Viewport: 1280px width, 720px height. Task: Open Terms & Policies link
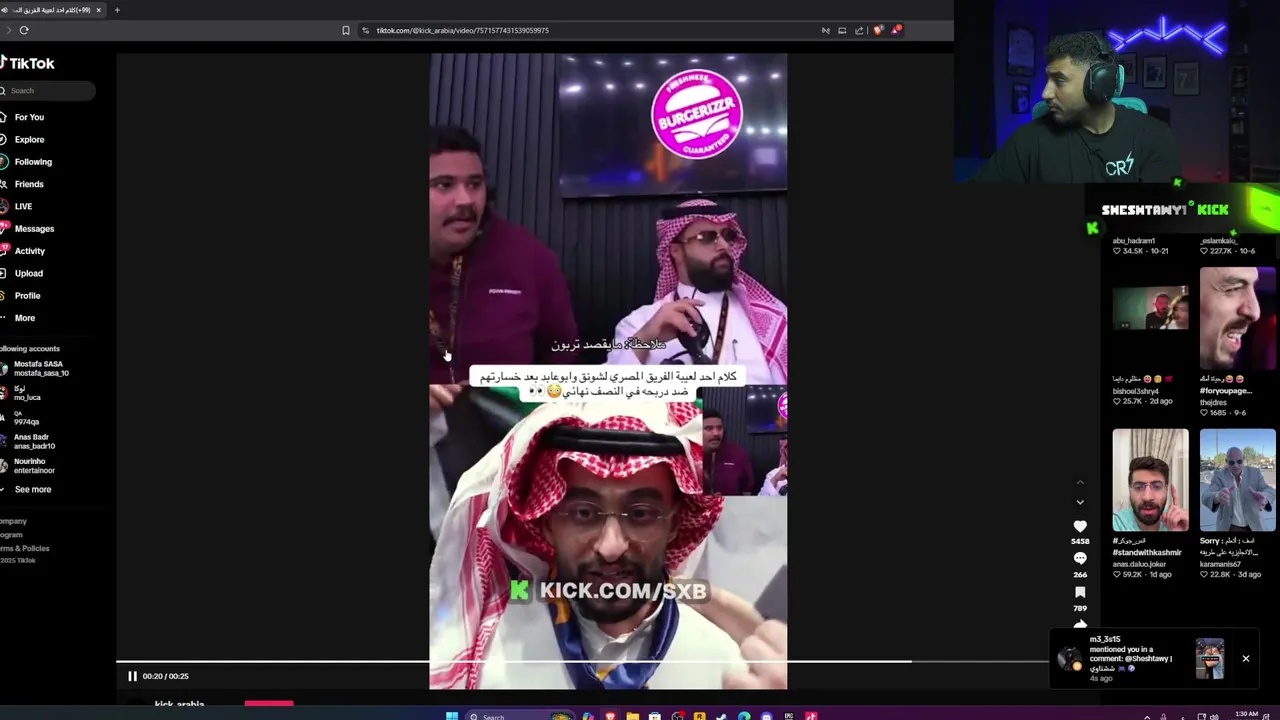click(24, 549)
